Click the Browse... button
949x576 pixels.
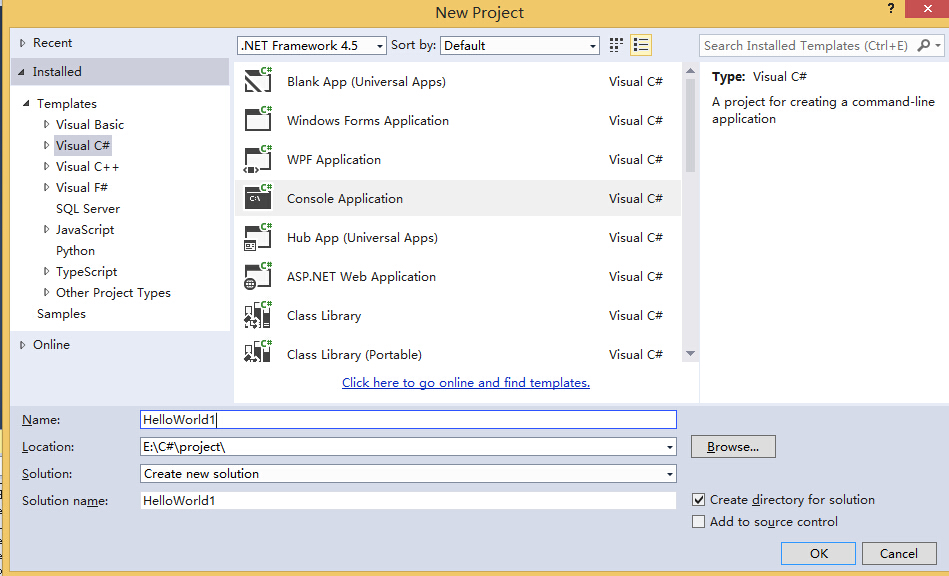coord(733,447)
